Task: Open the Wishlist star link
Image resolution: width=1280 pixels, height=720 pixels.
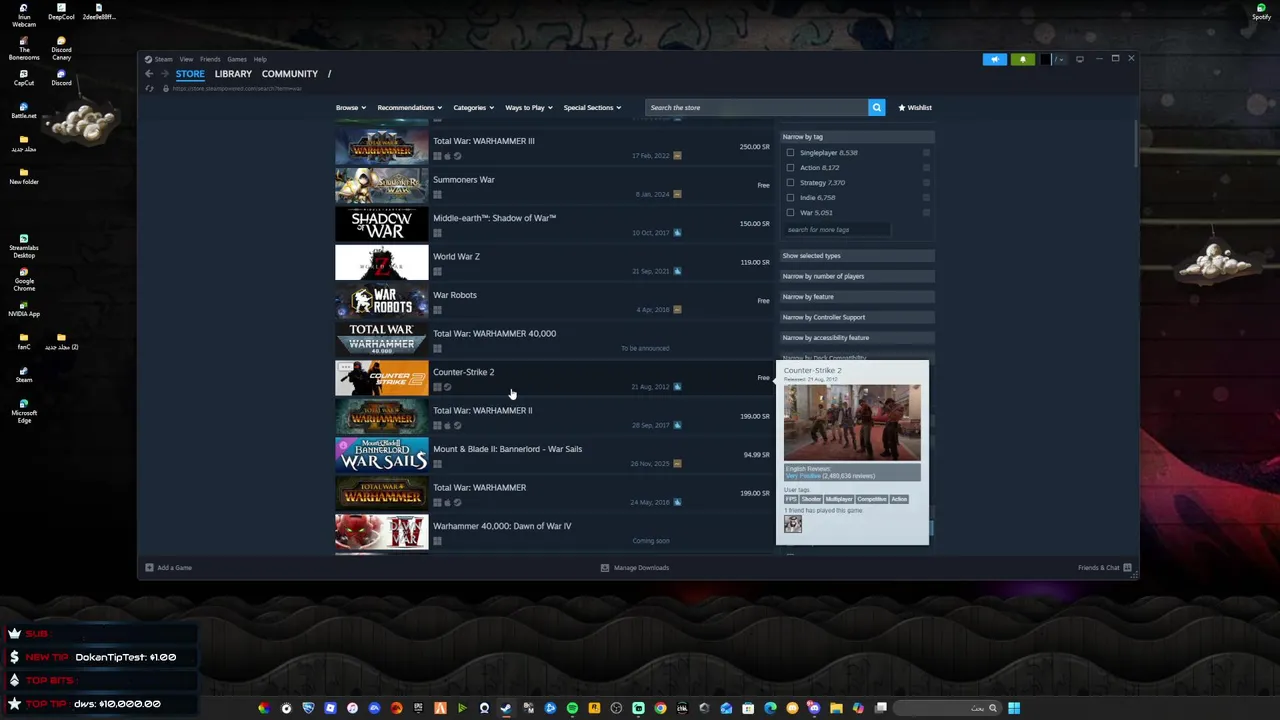Action: pos(915,107)
